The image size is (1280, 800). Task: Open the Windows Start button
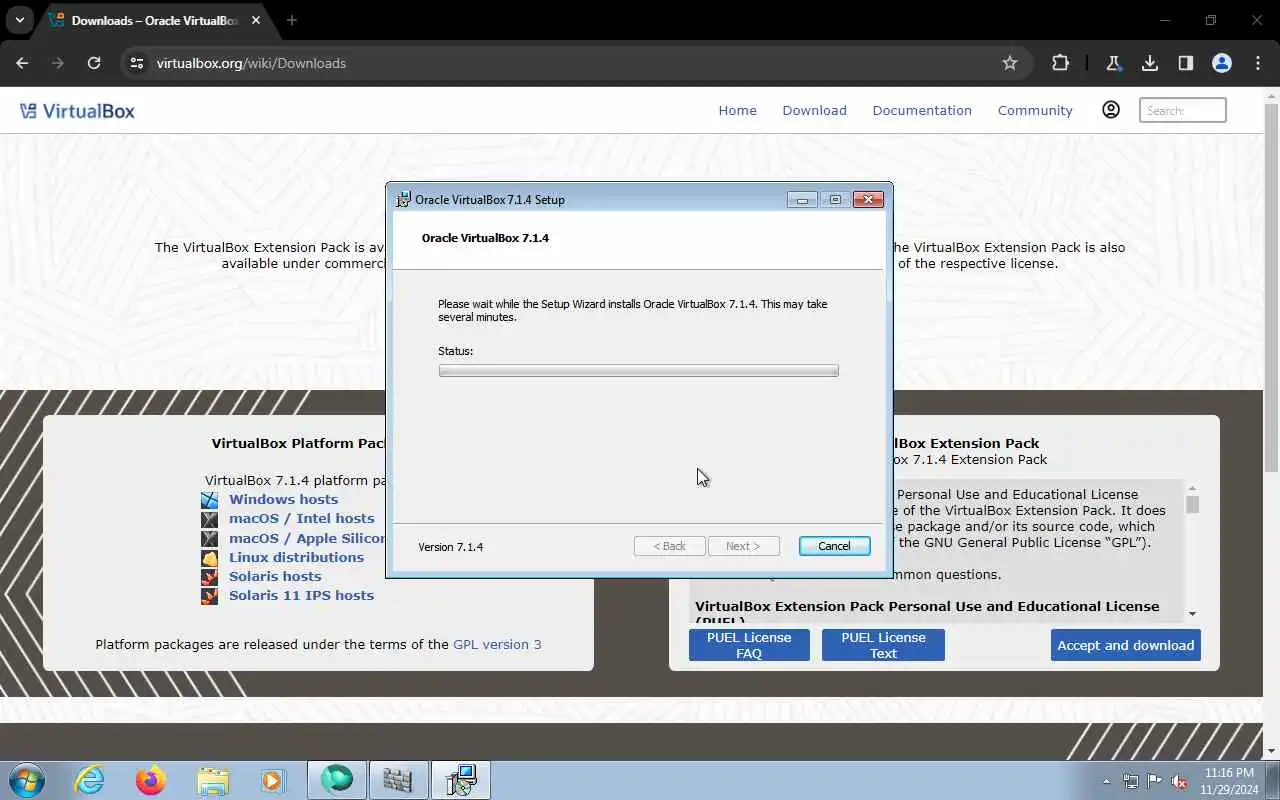pos(27,780)
